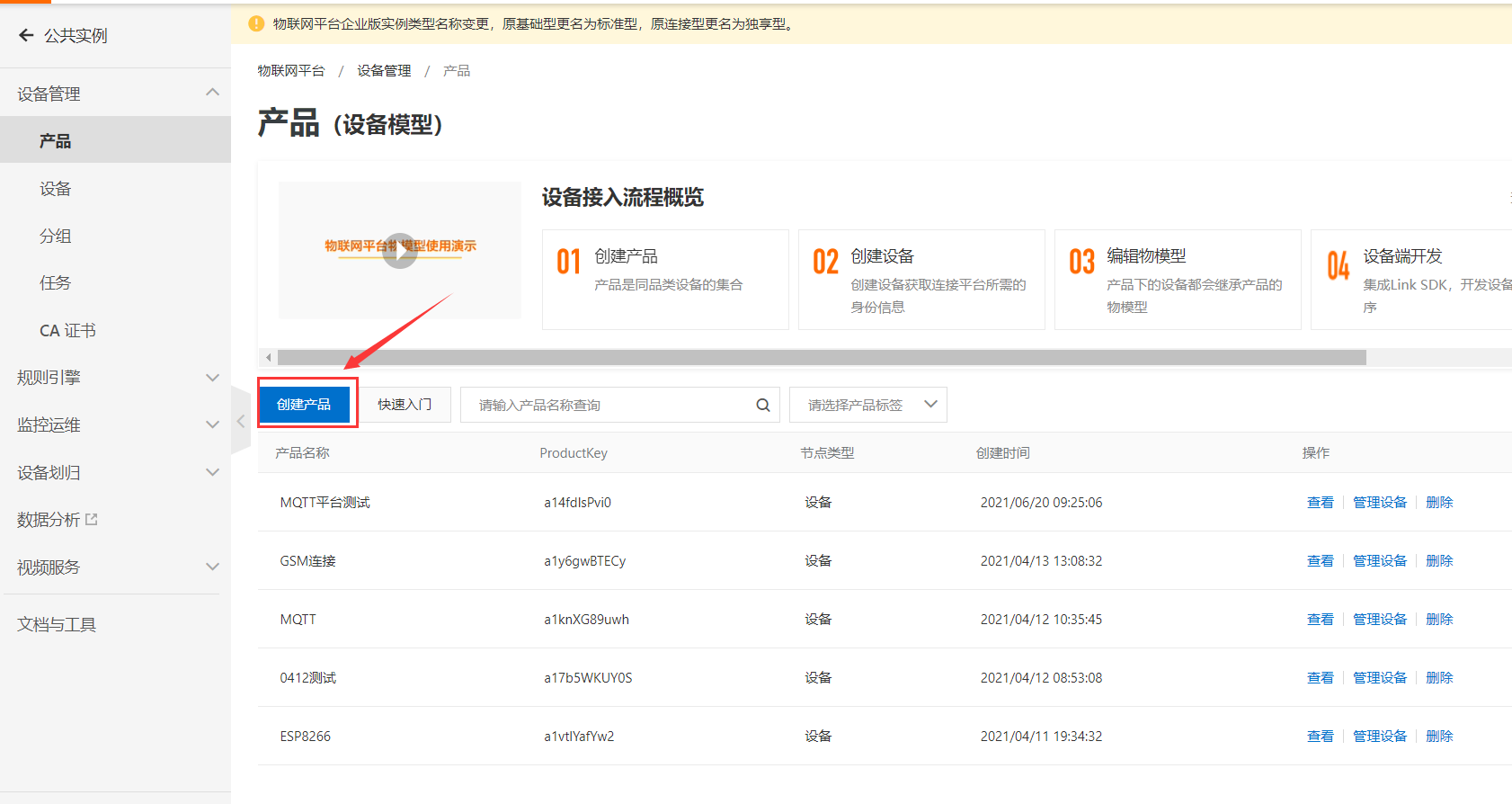1512x804 pixels.
Task: Click creation time 2021/04/11 19:34:32
Action: coord(1041,736)
